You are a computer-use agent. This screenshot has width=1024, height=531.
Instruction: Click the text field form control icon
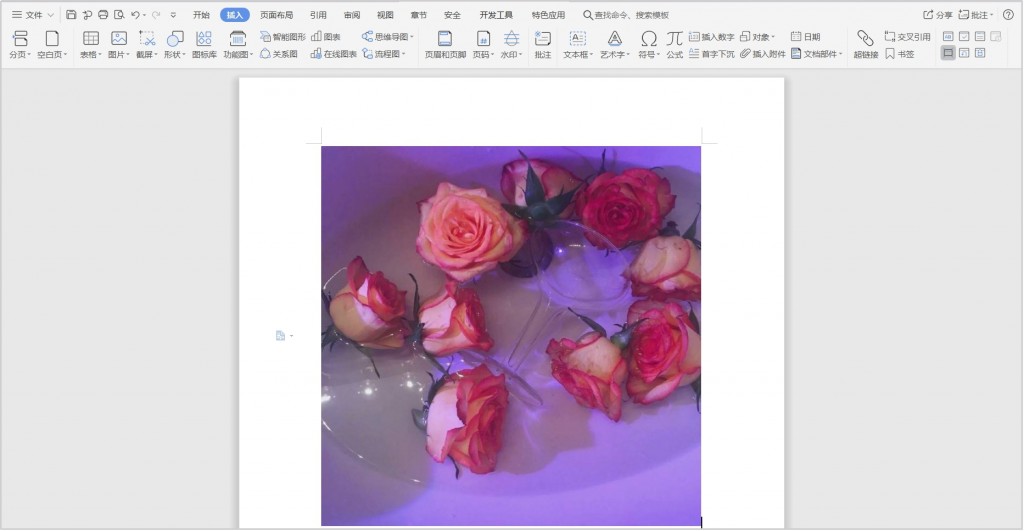948,37
